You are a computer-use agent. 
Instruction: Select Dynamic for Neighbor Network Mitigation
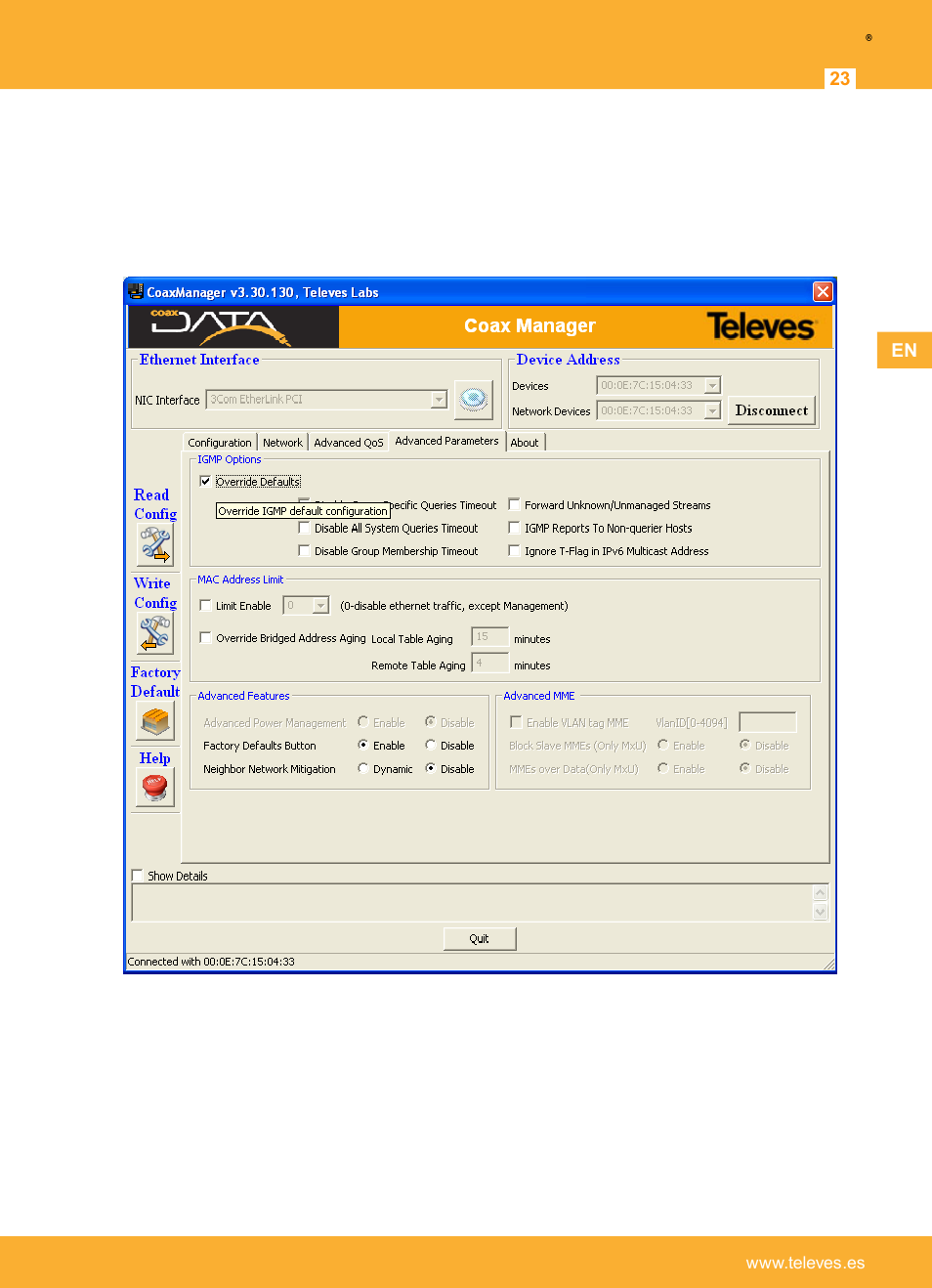click(x=362, y=768)
